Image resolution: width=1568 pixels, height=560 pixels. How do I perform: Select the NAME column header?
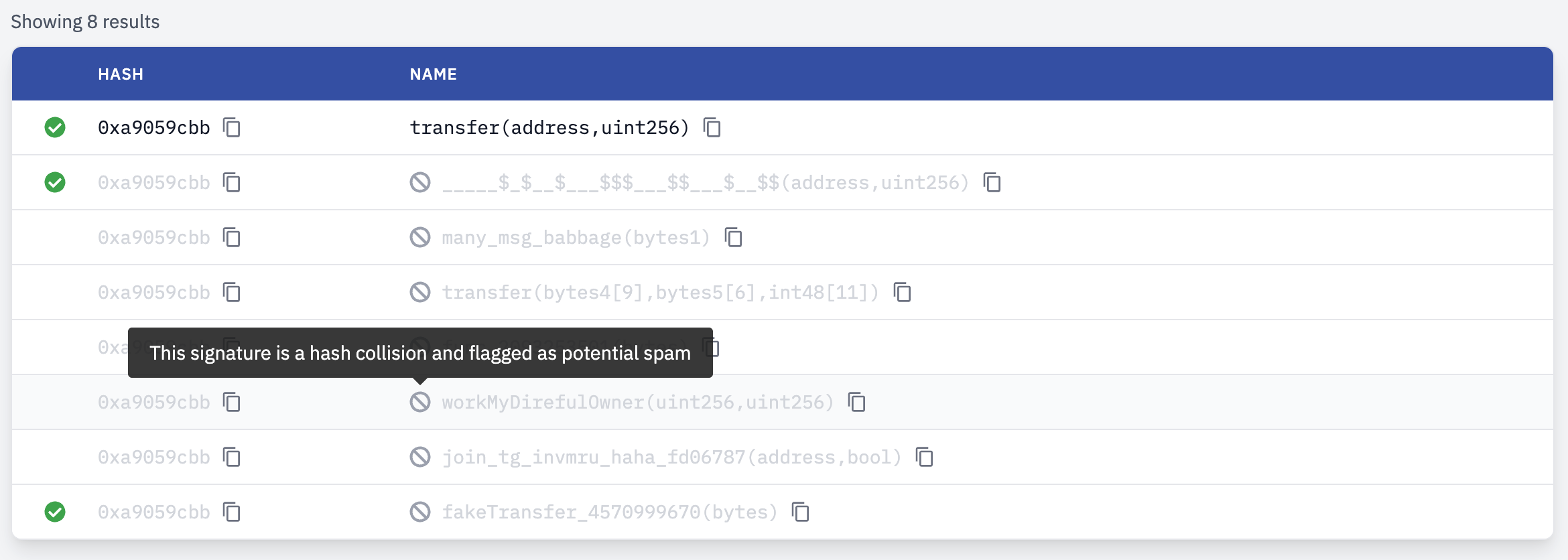coord(433,74)
